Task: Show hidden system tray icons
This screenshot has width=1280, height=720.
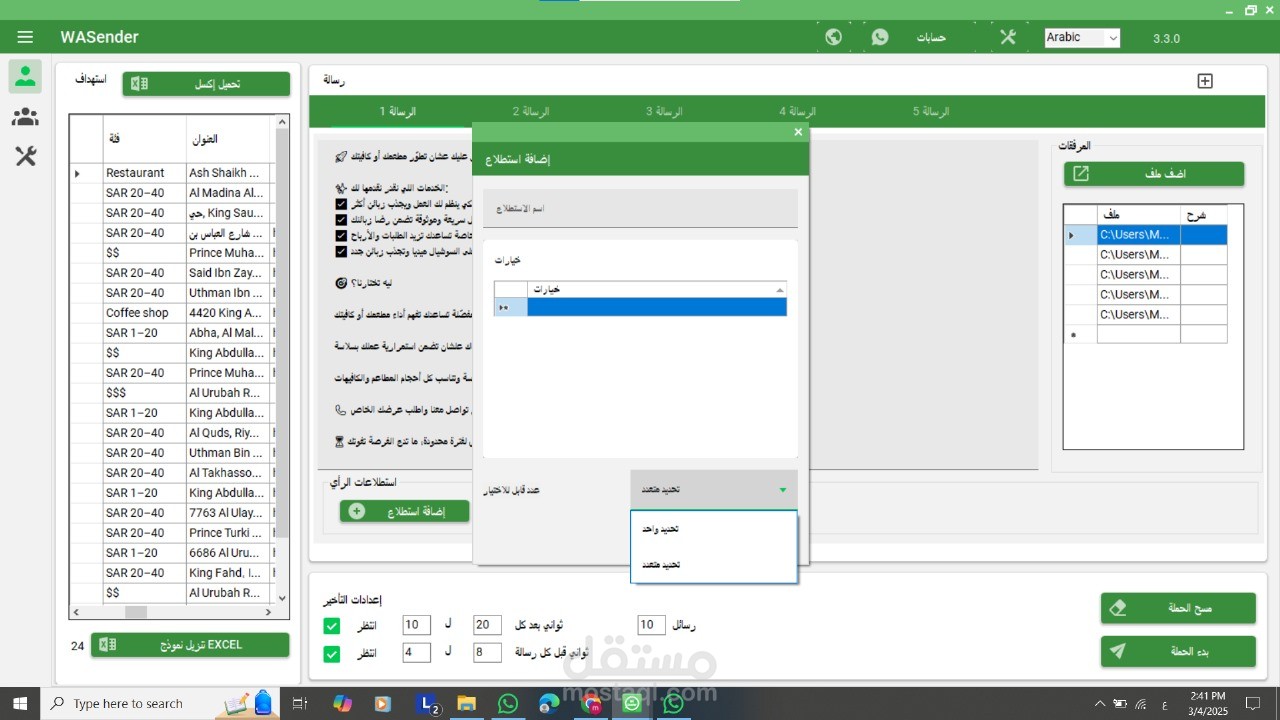Action: tap(1100, 703)
